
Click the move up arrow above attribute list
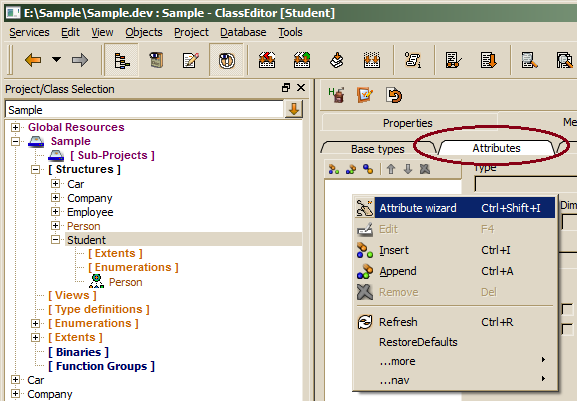tap(391, 169)
